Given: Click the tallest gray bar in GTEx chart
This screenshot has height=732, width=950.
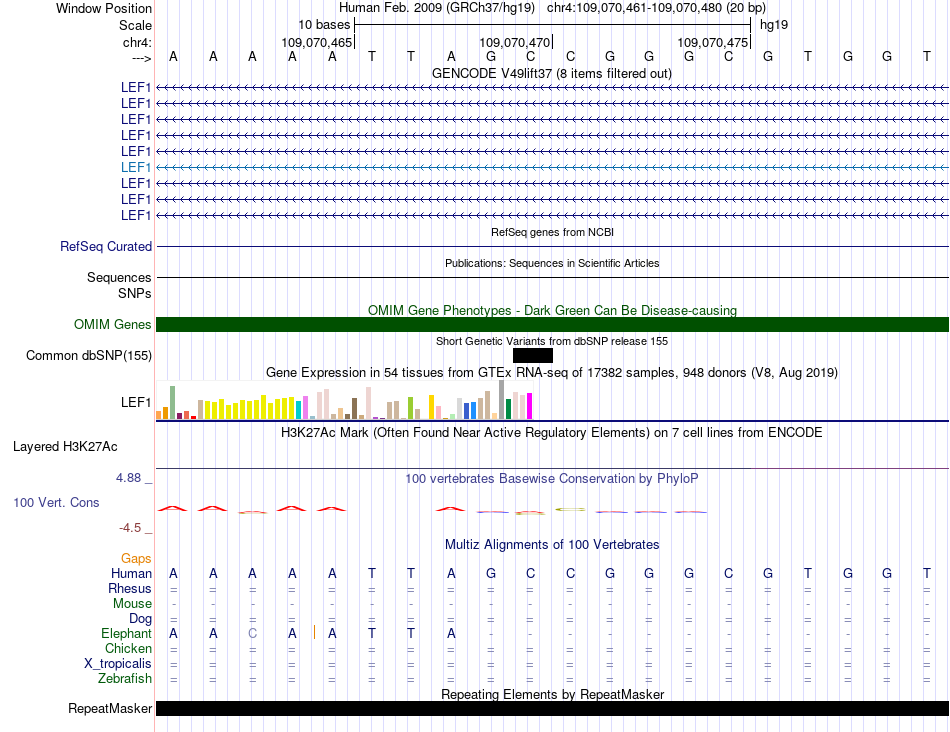Looking at the screenshot, I should 502,399.
